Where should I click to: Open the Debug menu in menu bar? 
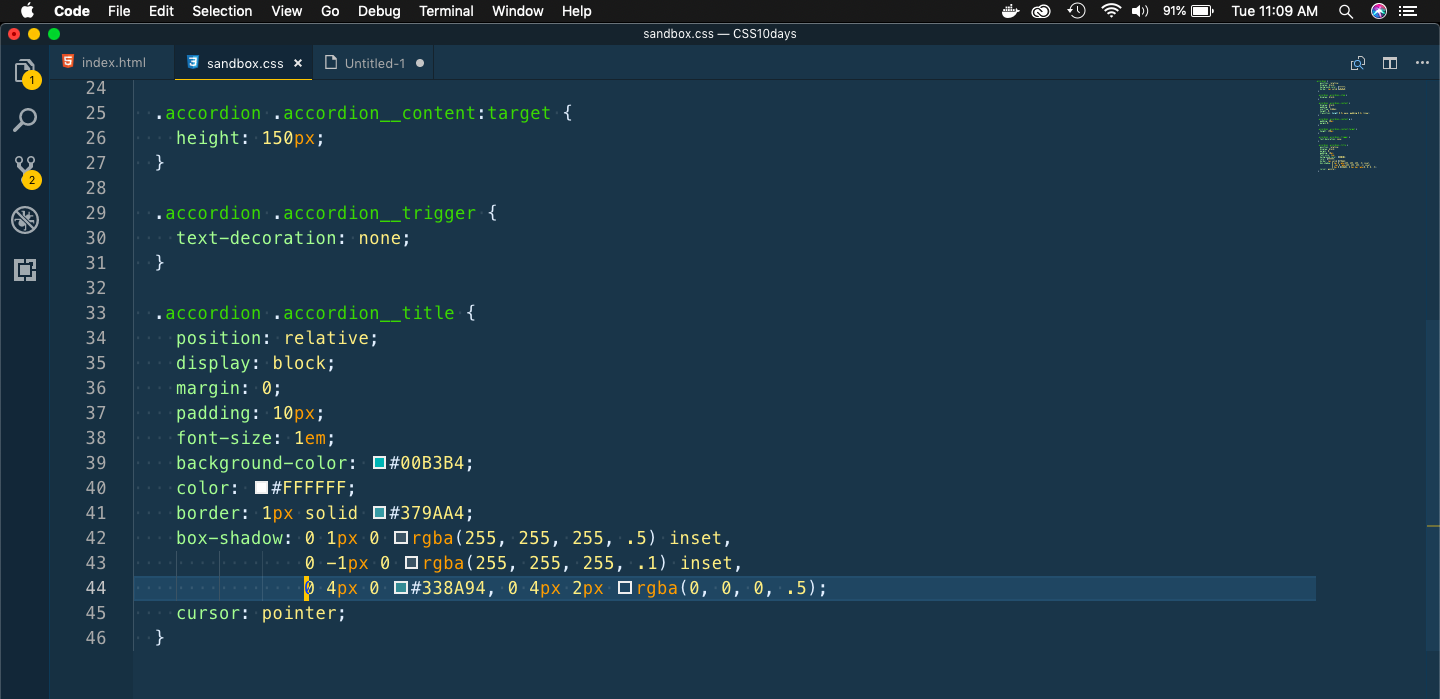(x=379, y=11)
